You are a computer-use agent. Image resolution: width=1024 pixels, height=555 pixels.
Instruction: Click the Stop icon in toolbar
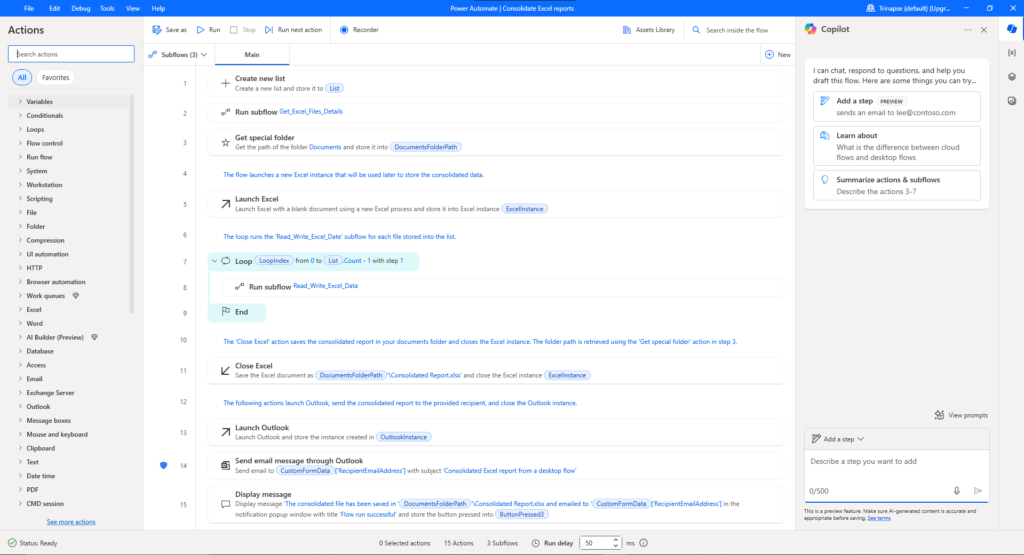[234, 30]
